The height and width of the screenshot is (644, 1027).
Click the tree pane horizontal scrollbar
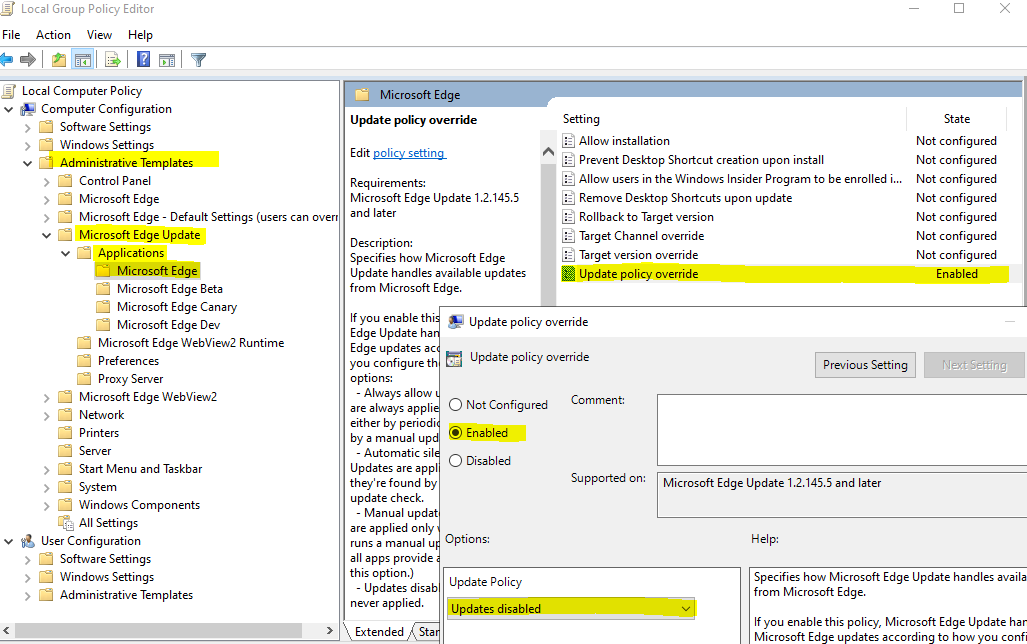point(159,630)
